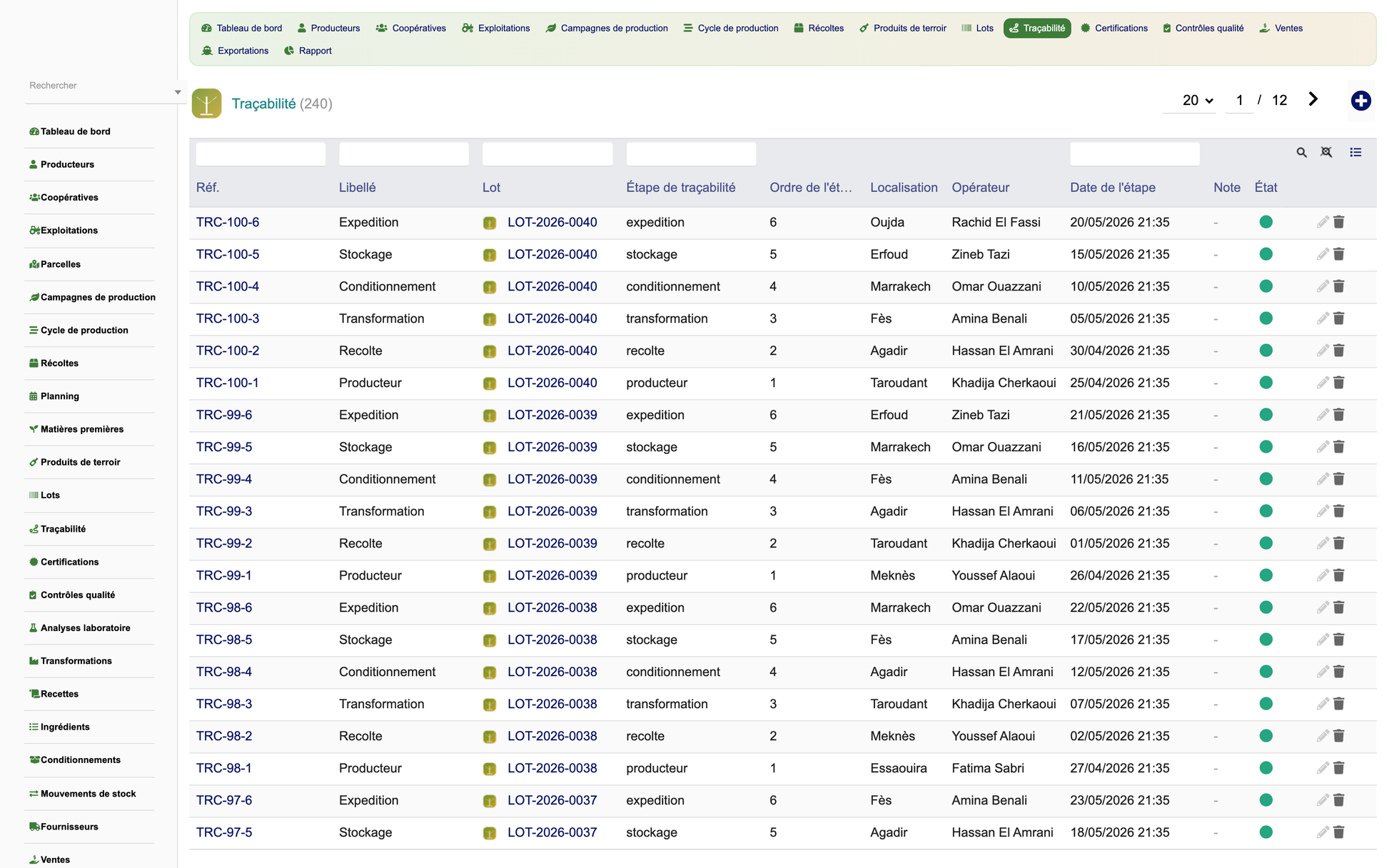Sort by Localisation column header

click(904, 188)
